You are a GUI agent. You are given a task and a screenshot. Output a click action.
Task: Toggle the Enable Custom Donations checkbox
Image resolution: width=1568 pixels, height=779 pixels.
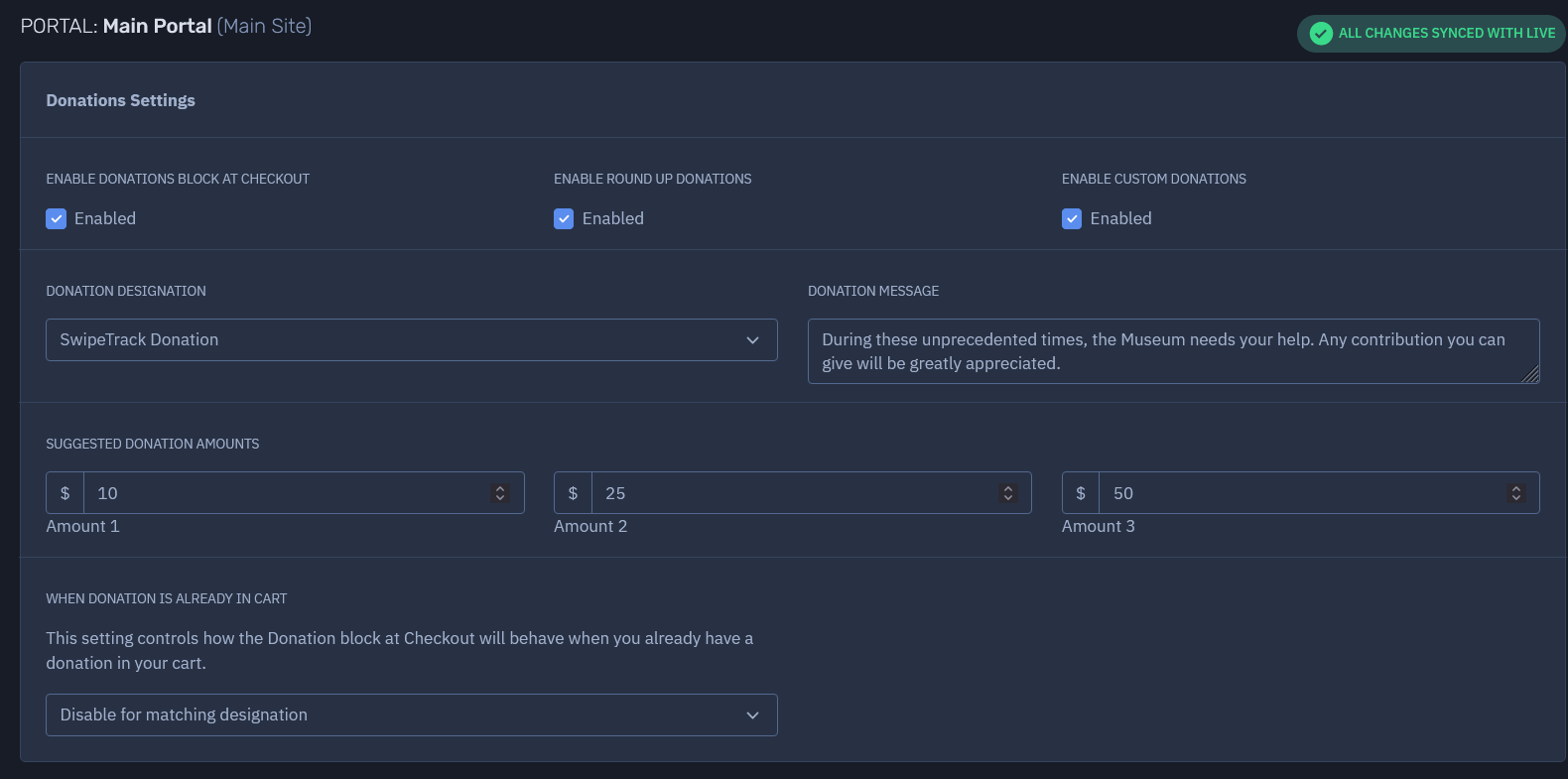1072,218
